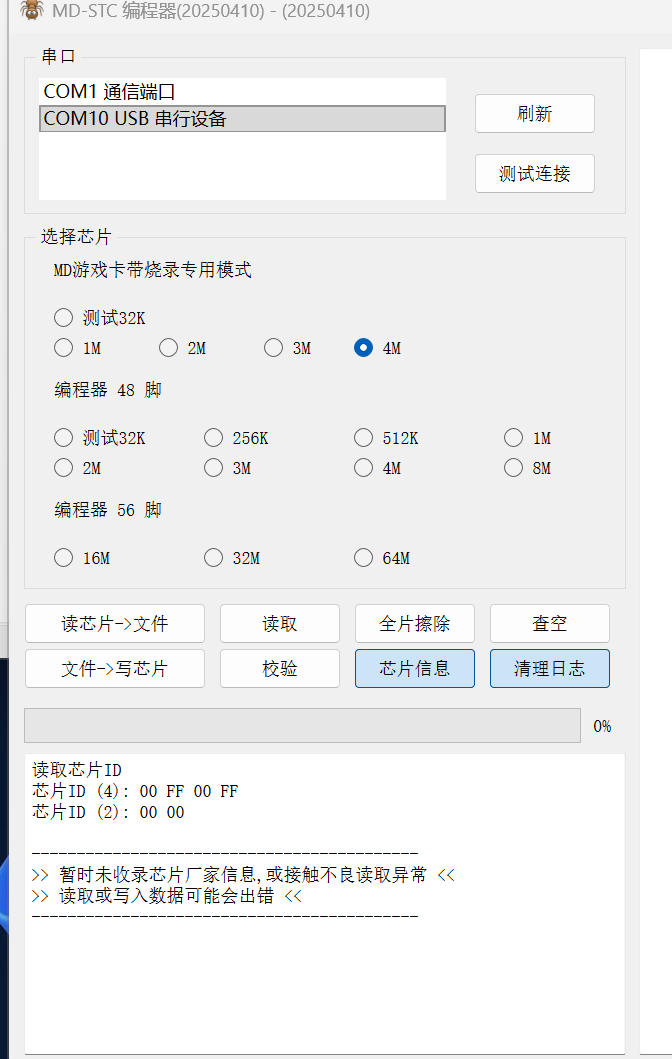Viewport: 672px width, 1059px height.
Task: 选择MD模式下的 2M 容量
Action: tap(168, 347)
